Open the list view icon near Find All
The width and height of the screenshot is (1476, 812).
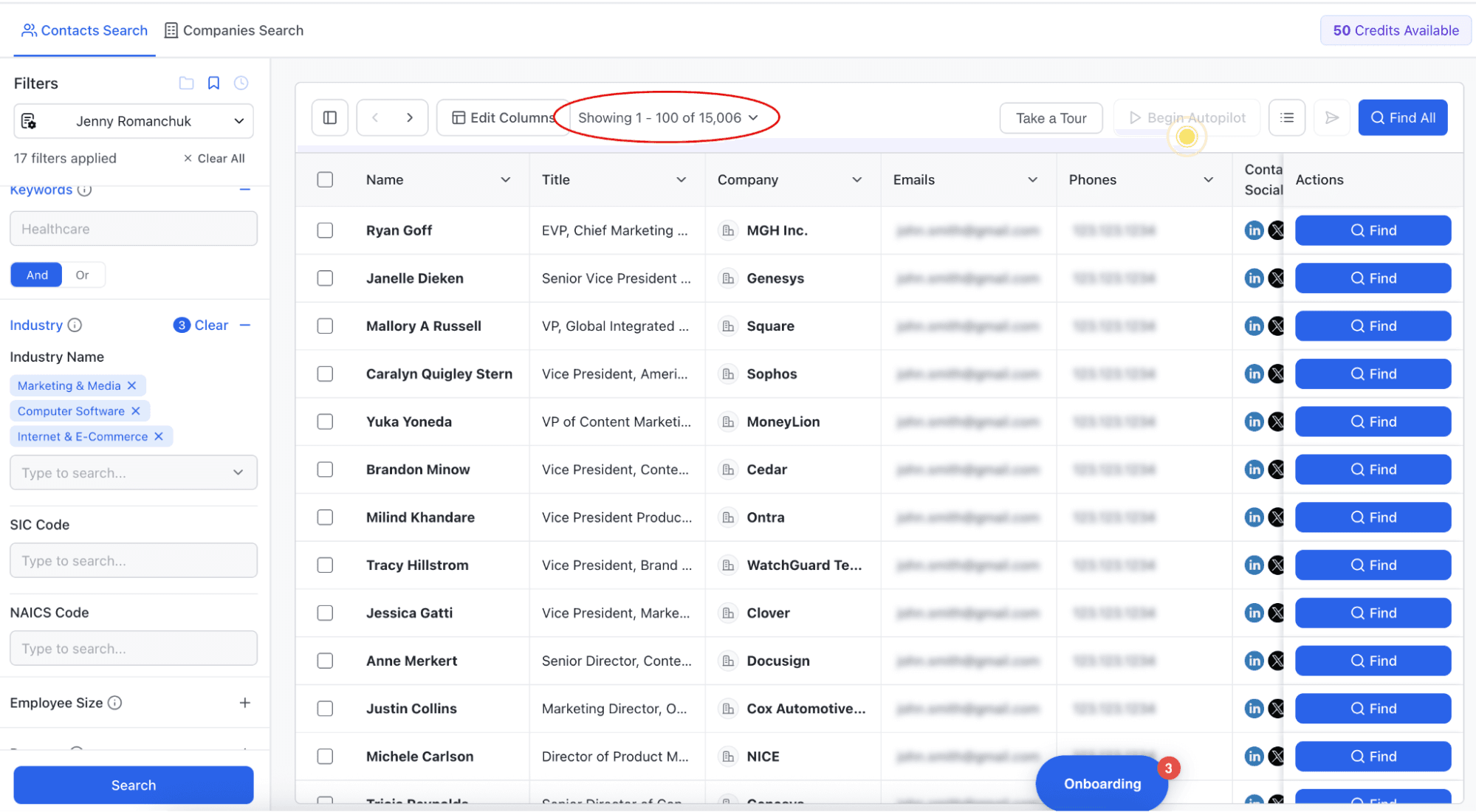(1286, 117)
